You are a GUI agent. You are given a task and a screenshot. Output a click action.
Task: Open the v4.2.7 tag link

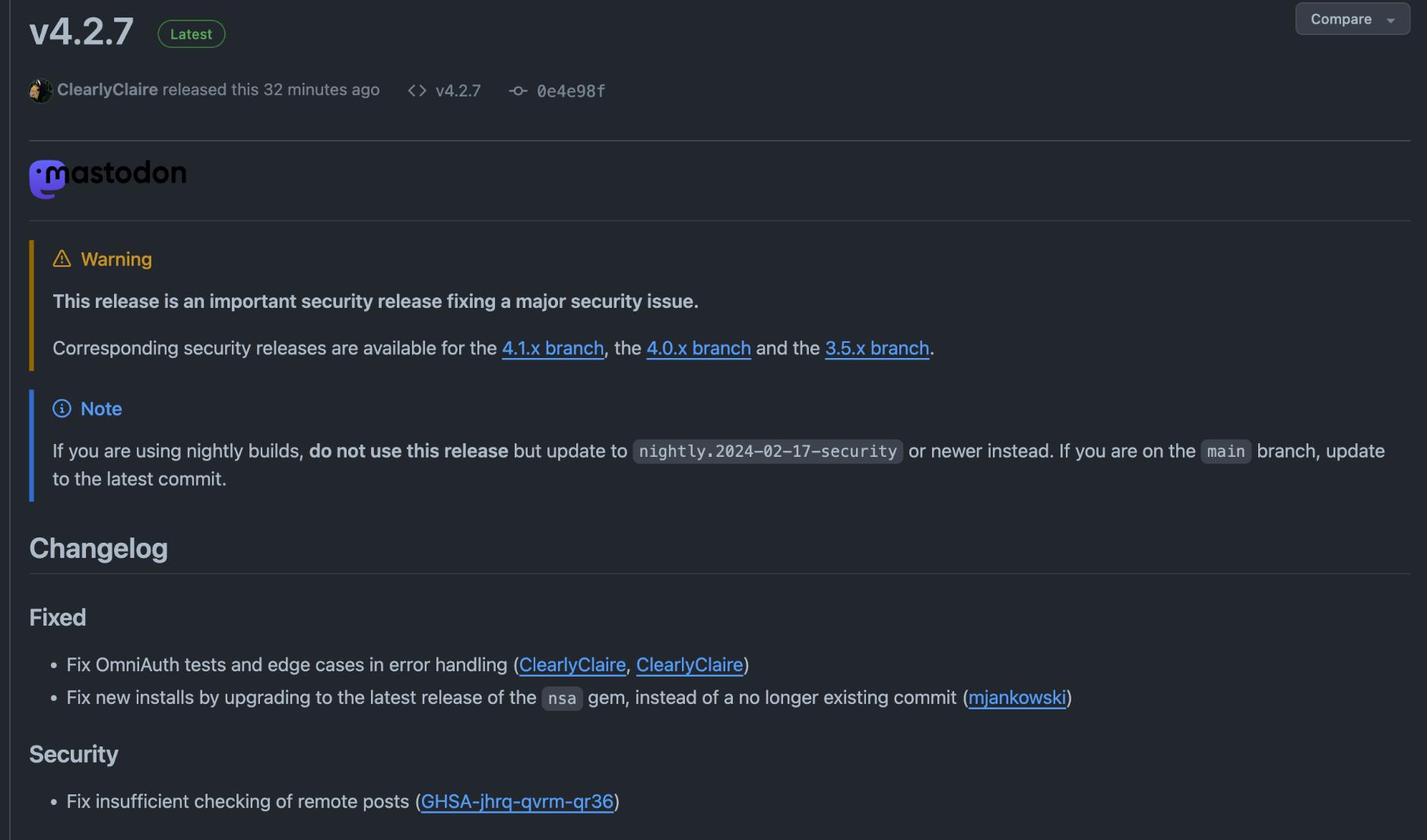point(458,90)
